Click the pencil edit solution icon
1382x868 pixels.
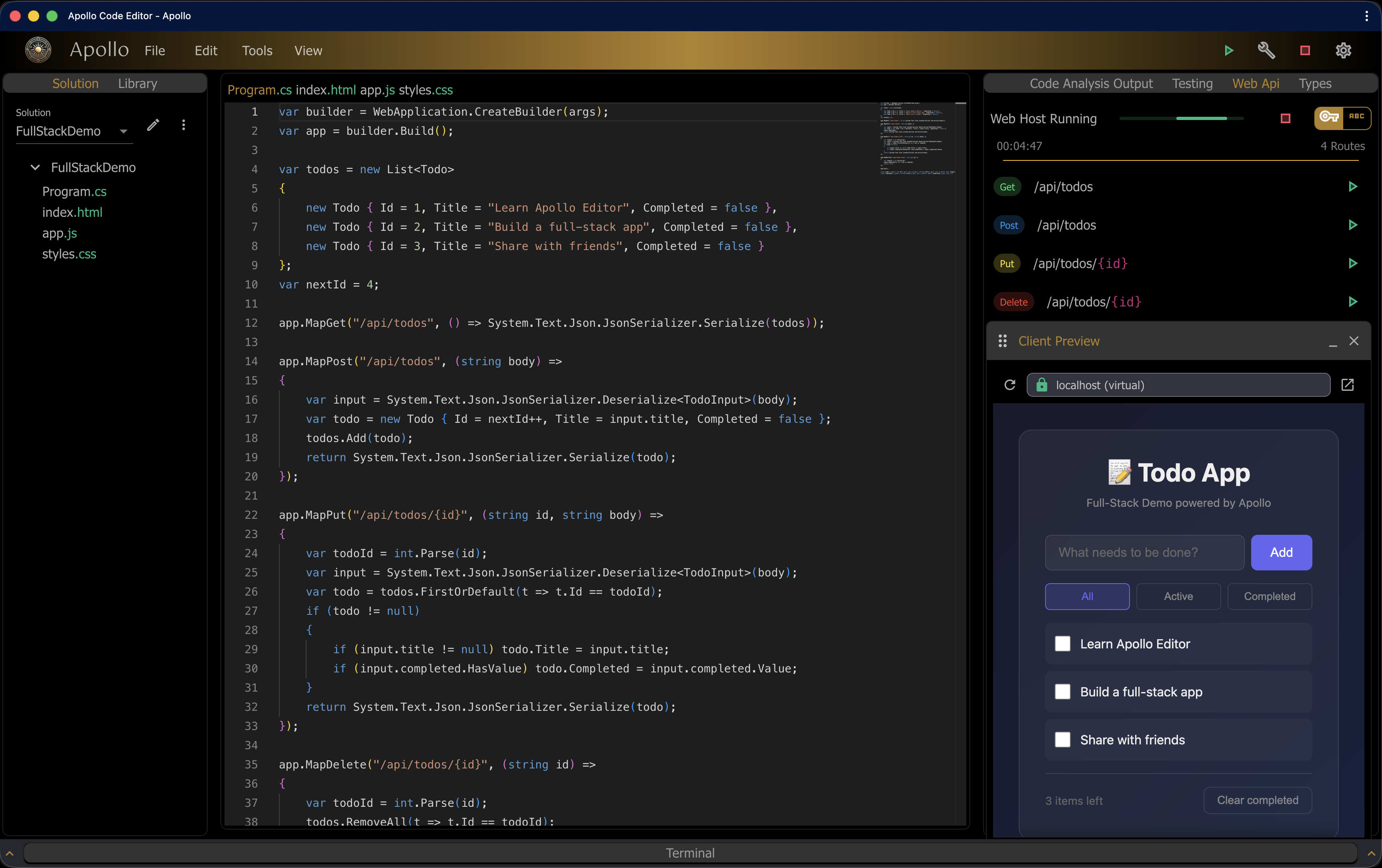point(153,125)
